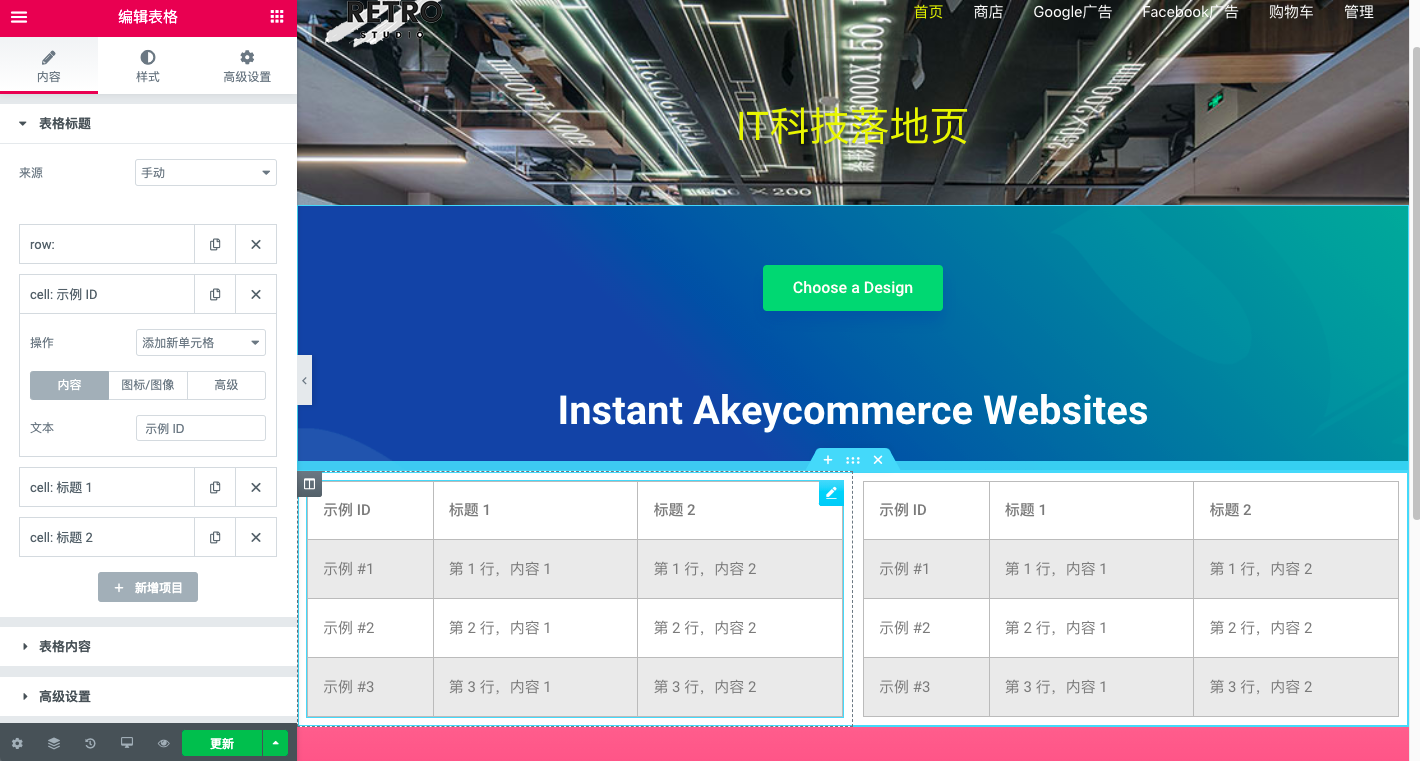Open the widgets grid panel icon
The width and height of the screenshot is (1420, 761).
pyautogui.click(x=277, y=17)
